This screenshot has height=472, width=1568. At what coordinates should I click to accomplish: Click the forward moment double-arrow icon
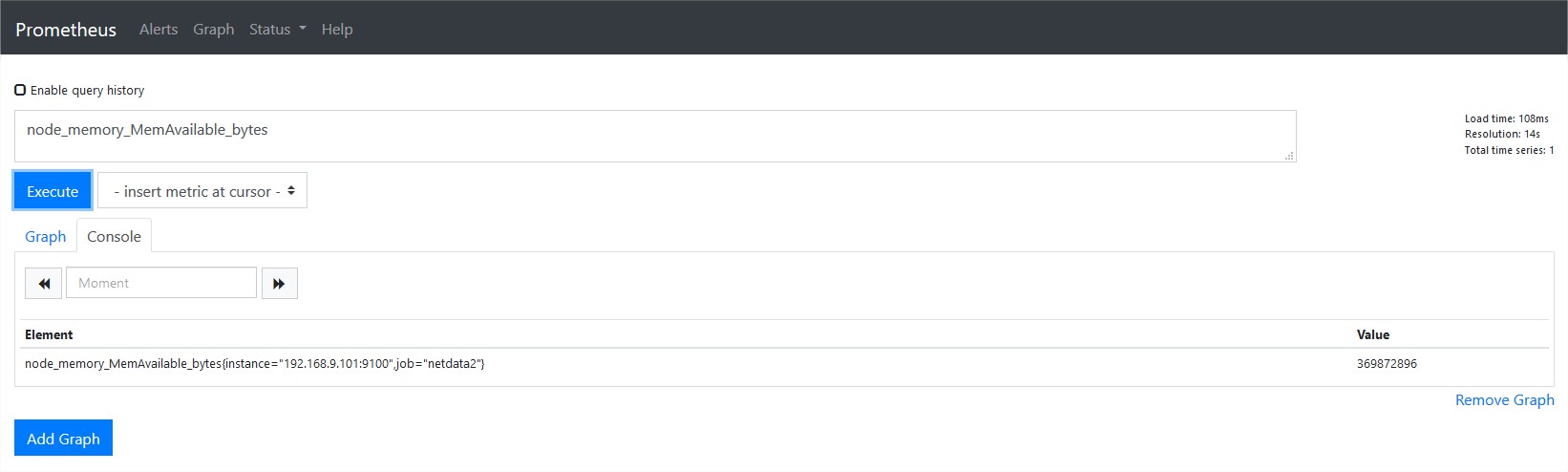click(x=279, y=283)
